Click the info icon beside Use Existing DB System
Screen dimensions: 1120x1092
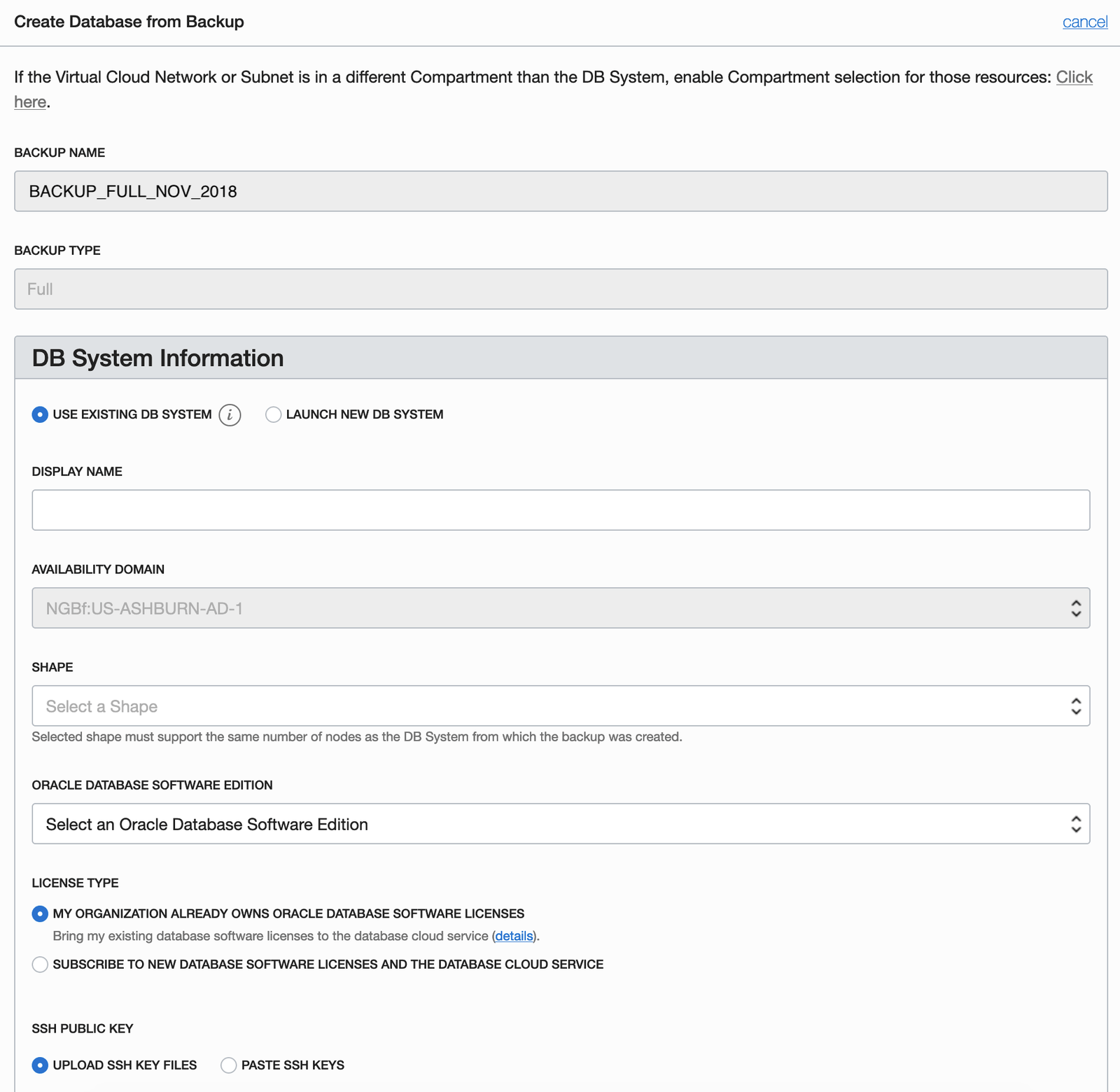[x=230, y=415]
